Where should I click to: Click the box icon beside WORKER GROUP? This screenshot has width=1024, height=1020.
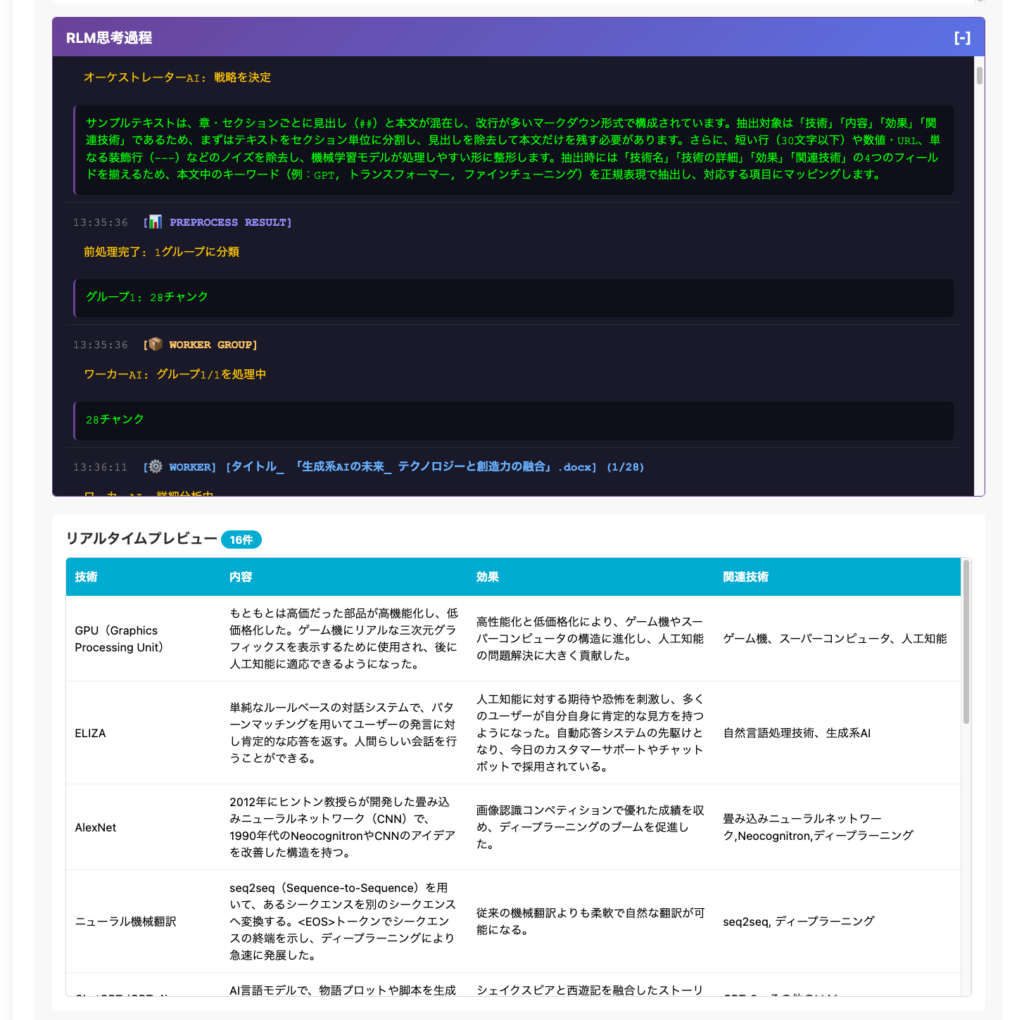coord(155,344)
